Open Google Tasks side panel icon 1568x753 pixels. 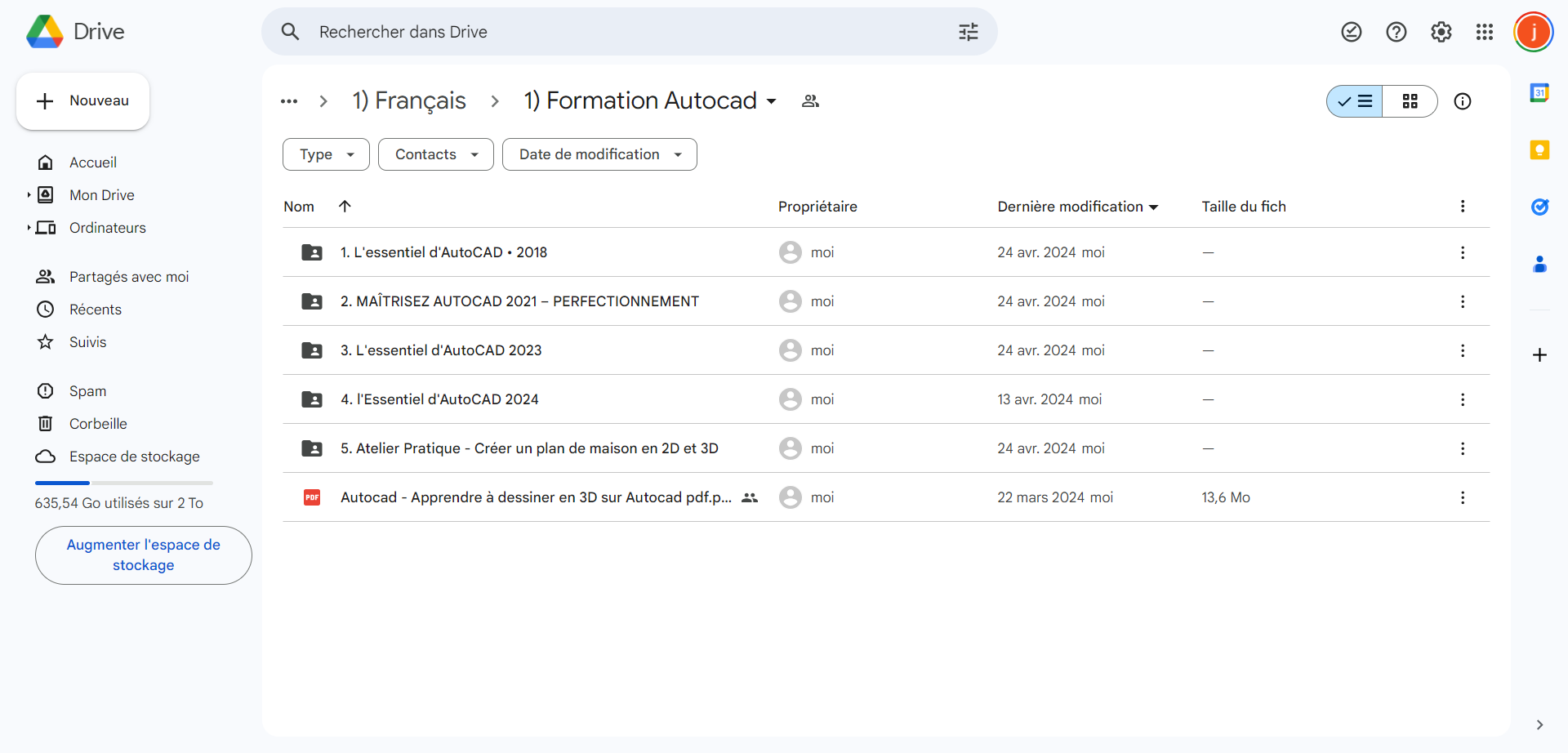(x=1539, y=207)
